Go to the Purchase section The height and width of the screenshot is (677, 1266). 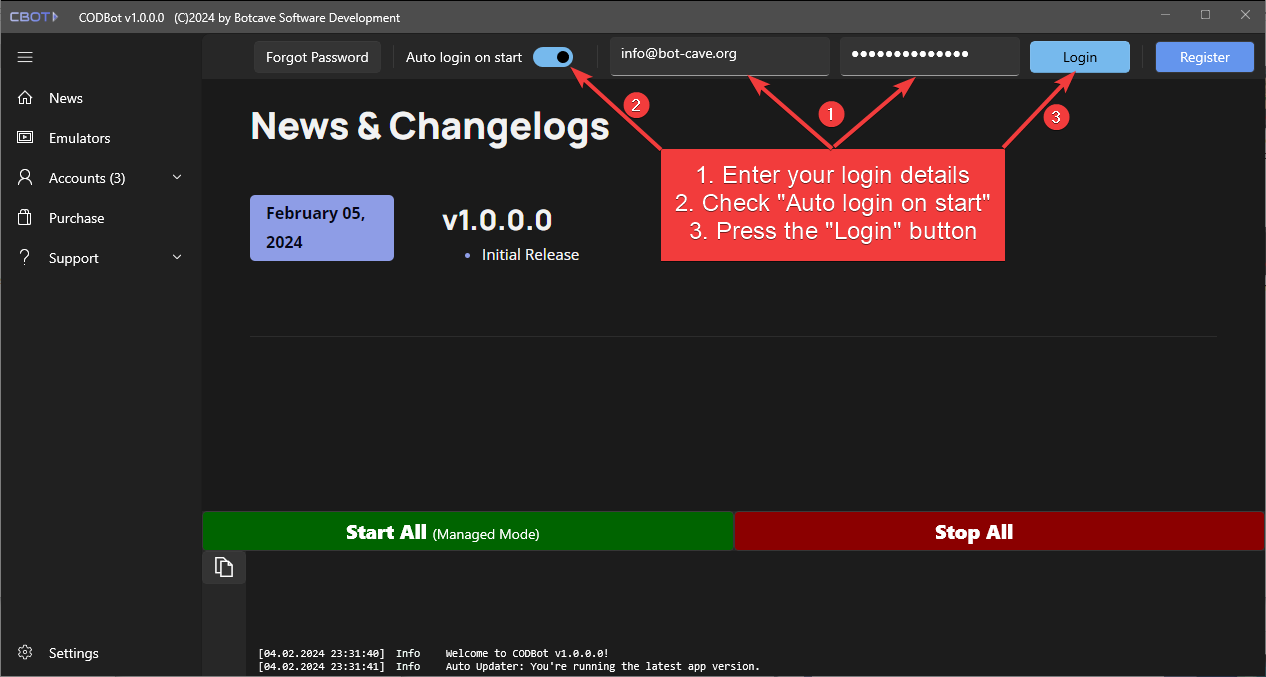(76, 218)
